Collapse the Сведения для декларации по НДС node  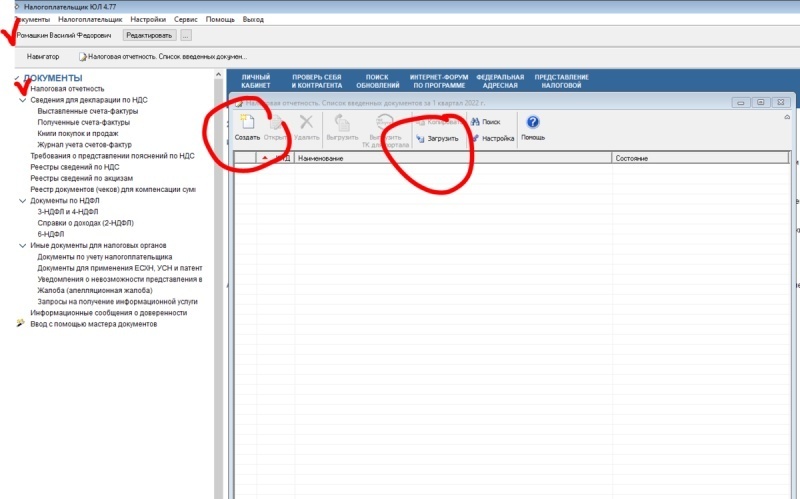coord(22,100)
